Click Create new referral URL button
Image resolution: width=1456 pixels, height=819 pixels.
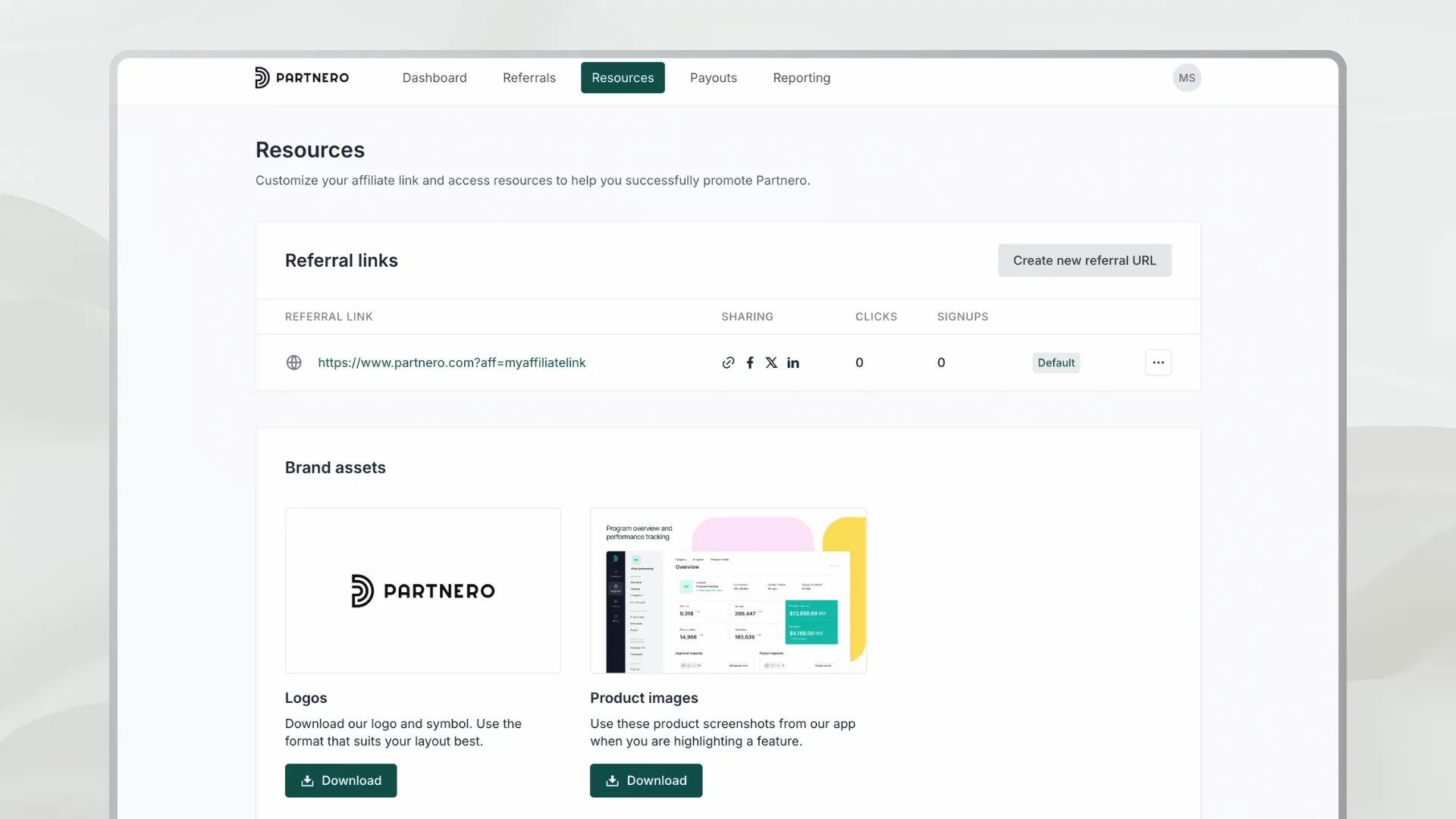[x=1084, y=260]
